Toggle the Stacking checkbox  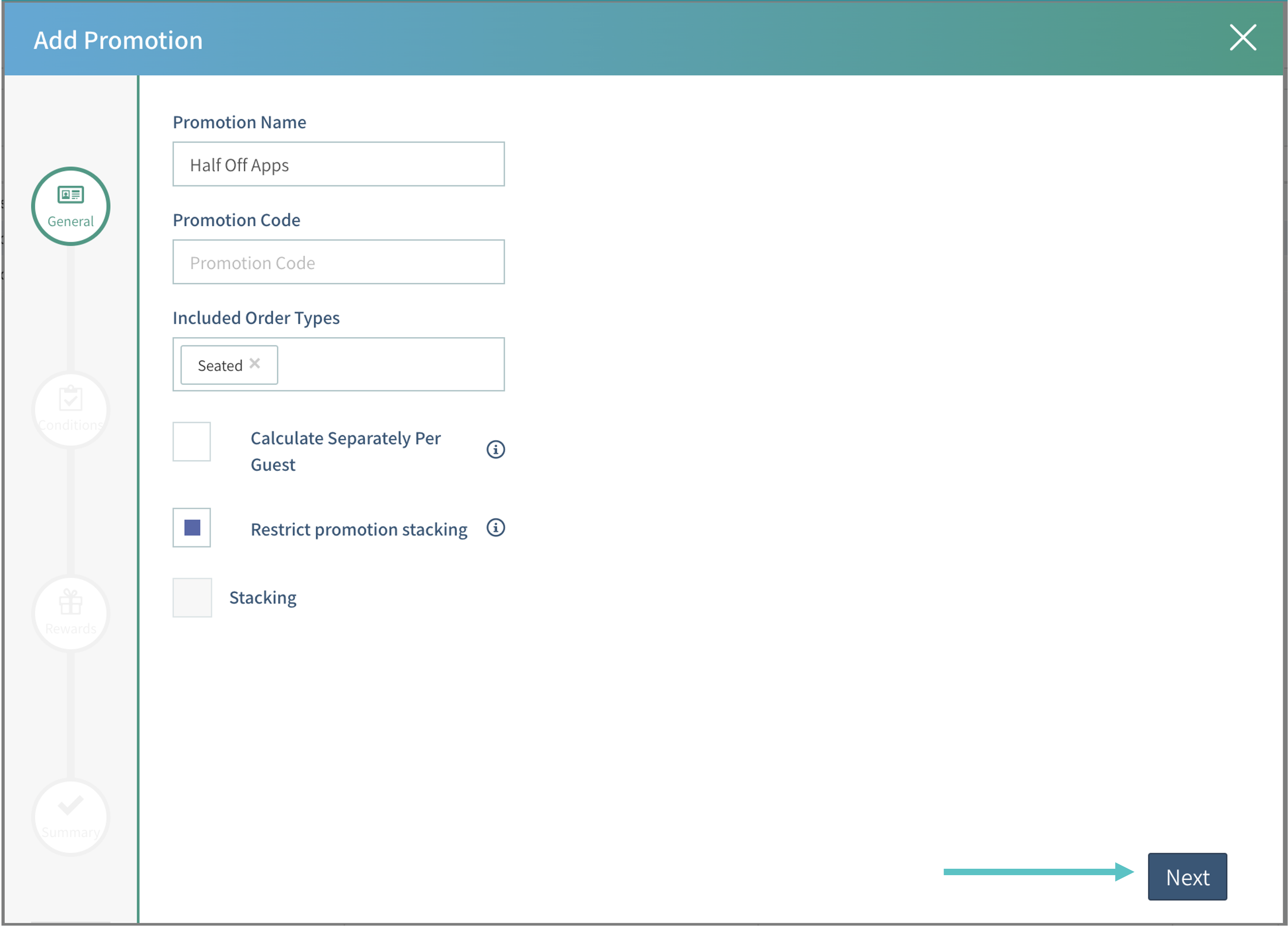(192, 598)
